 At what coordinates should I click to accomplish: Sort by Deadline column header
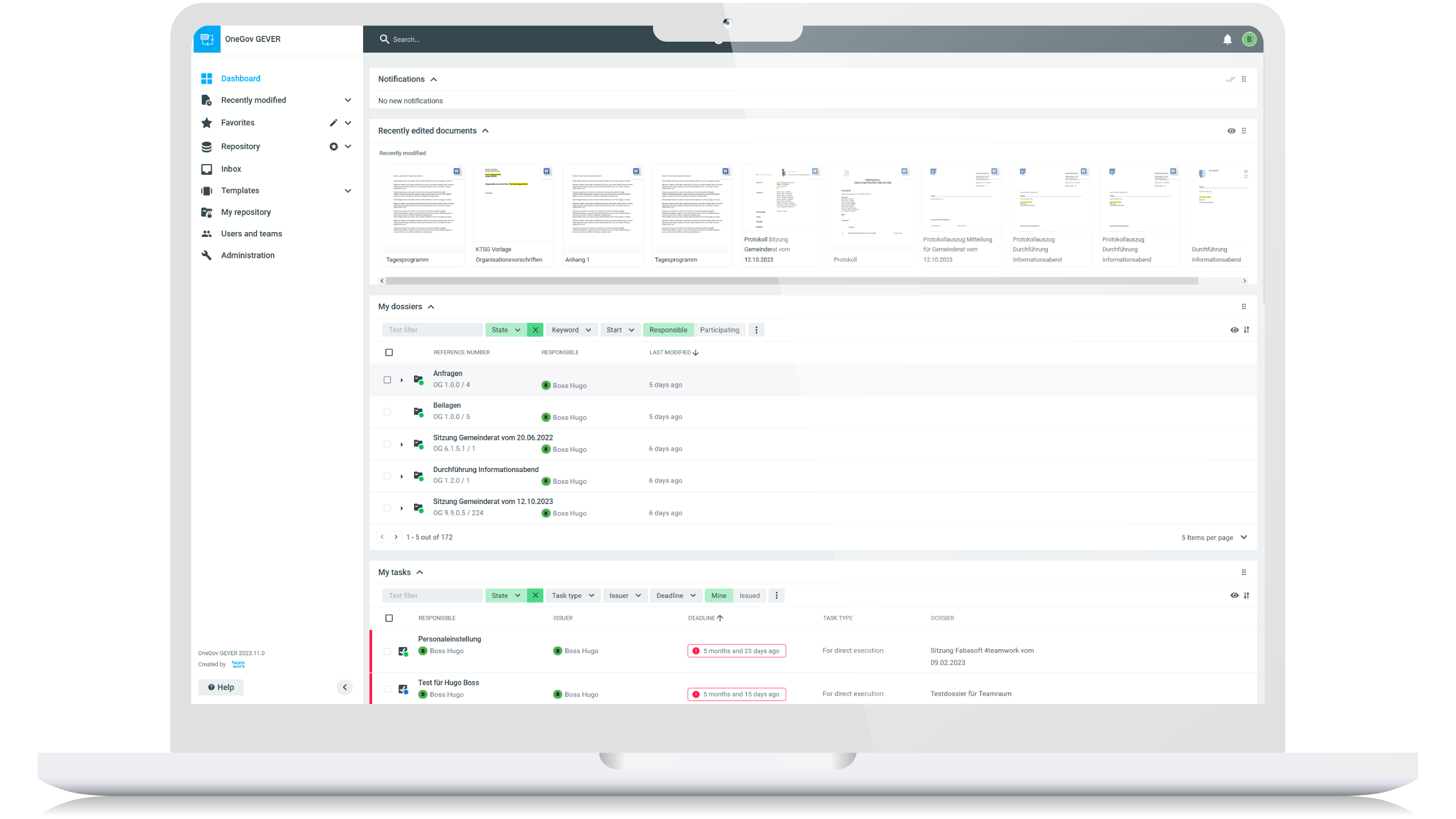tap(705, 618)
